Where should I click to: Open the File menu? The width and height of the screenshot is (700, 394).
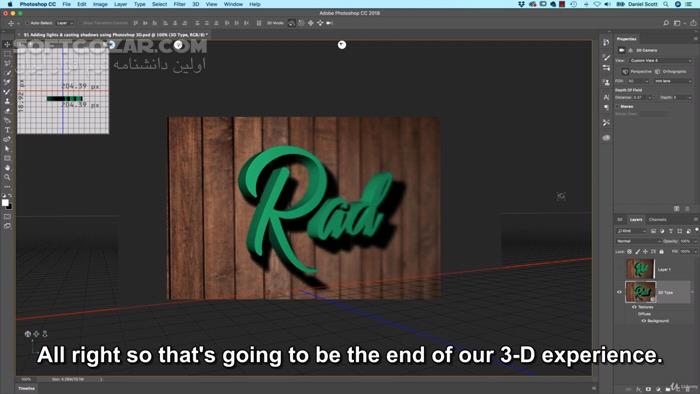(x=67, y=4)
